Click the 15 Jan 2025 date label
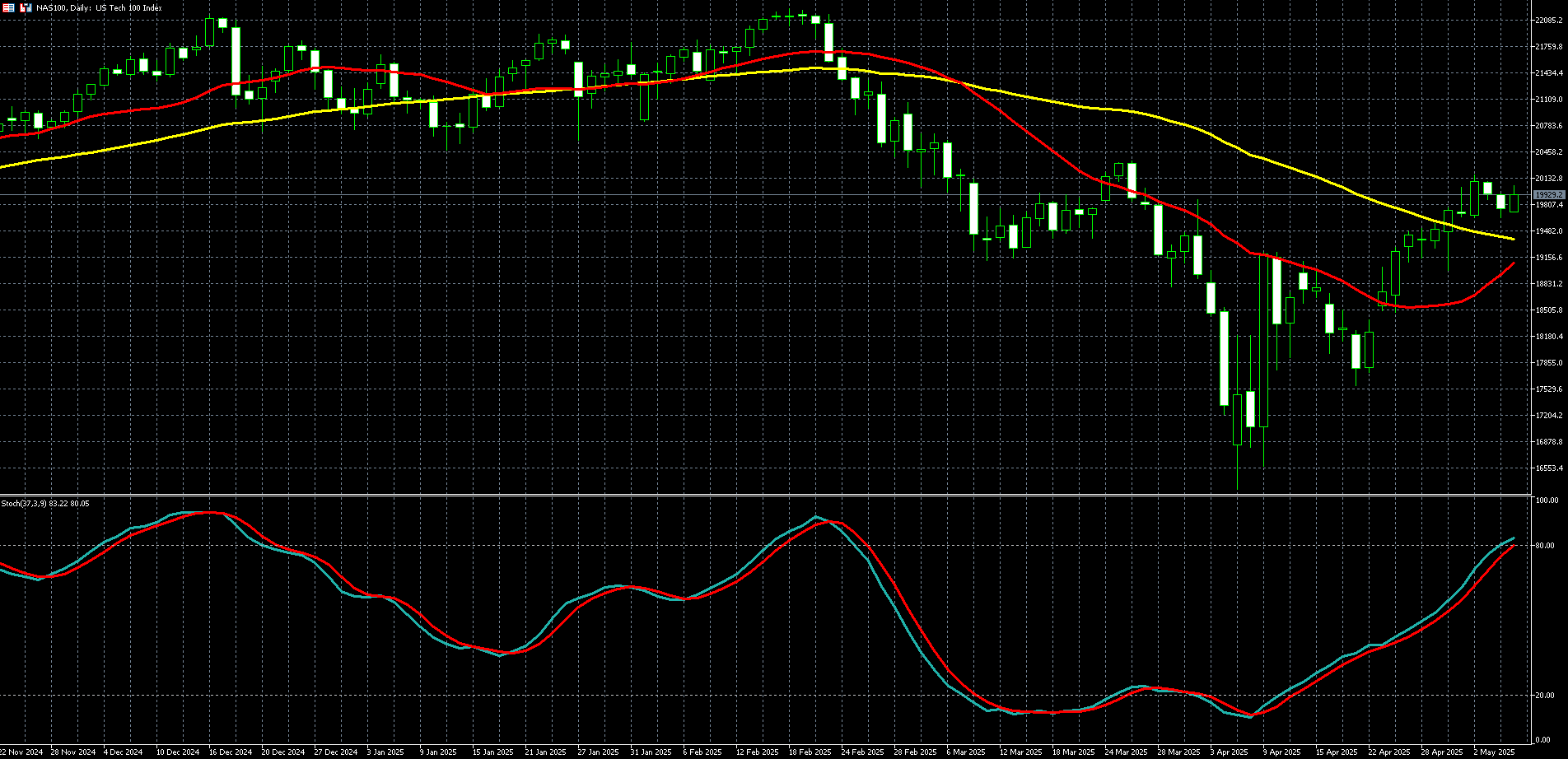 click(492, 752)
